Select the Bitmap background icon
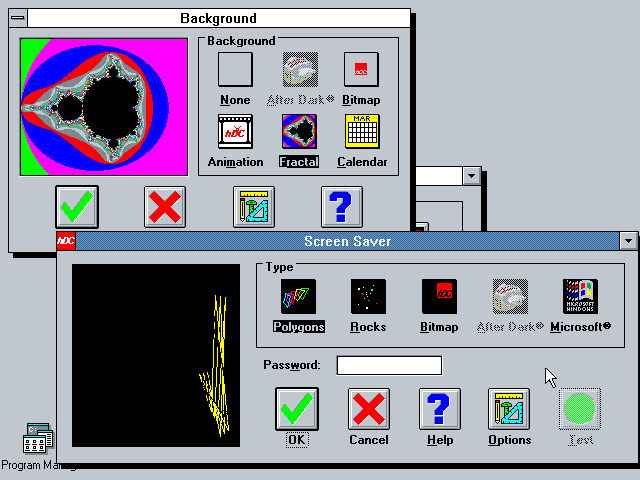This screenshot has width=640, height=480. click(x=361, y=69)
